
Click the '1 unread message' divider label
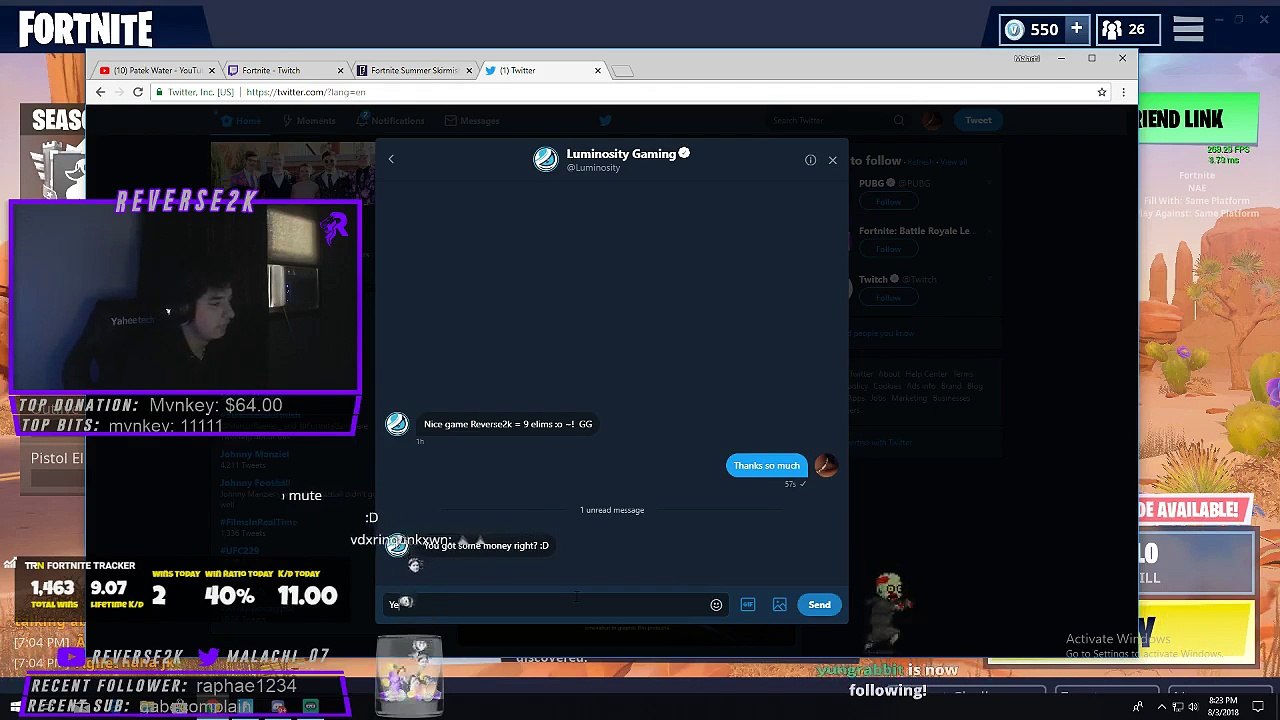612,510
